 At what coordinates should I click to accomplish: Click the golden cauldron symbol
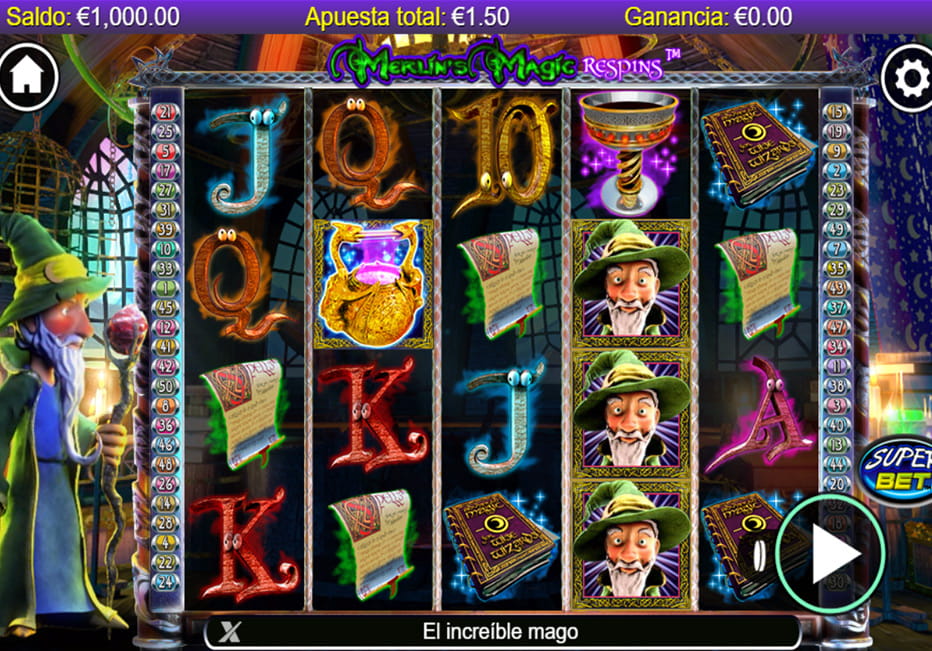click(373, 284)
